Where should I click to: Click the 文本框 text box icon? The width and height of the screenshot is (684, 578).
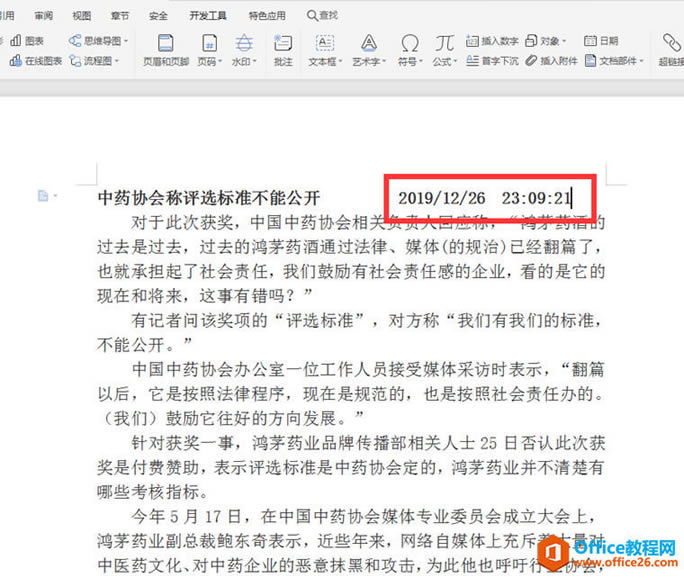point(325,44)
